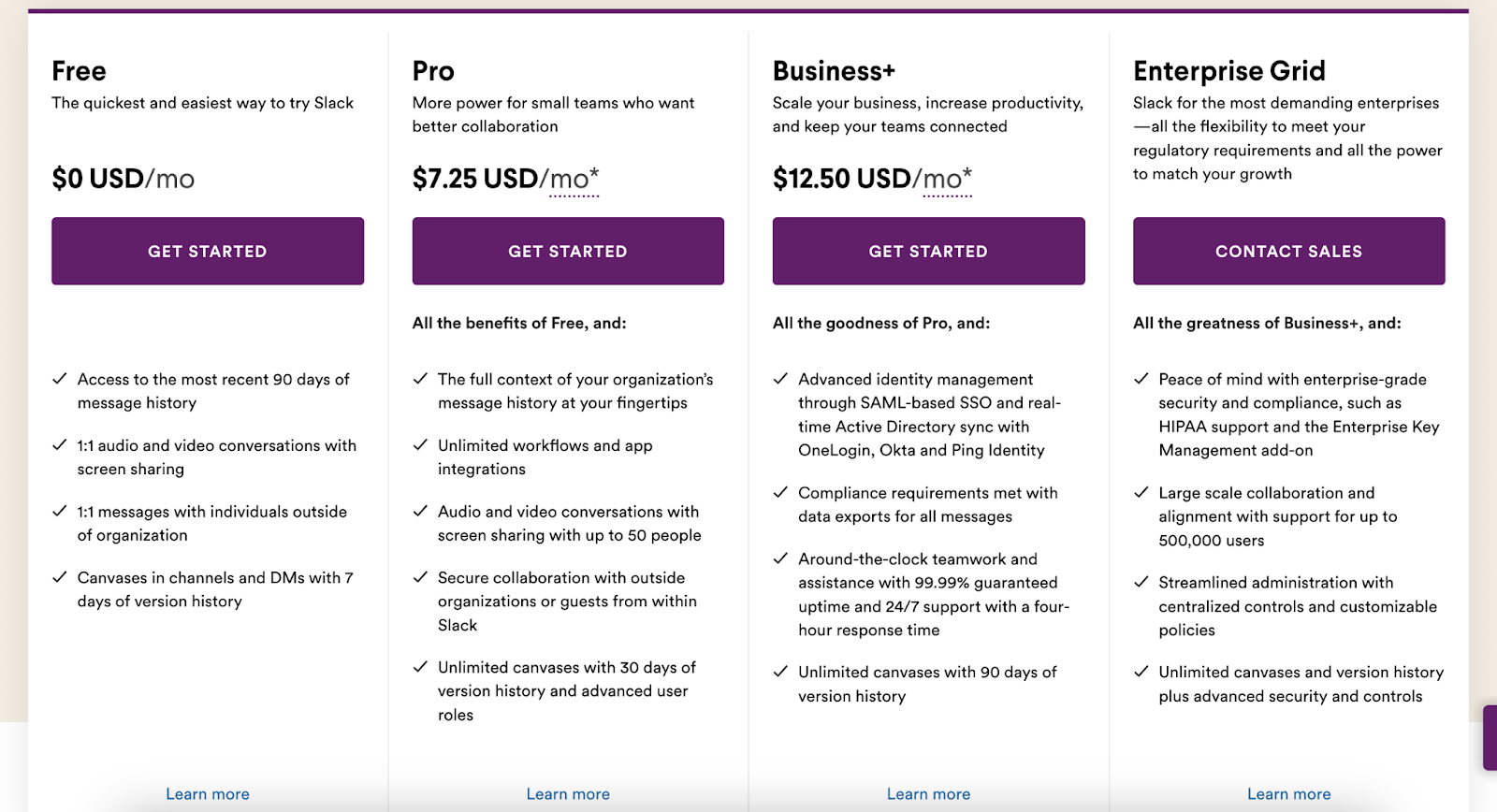Click checkmark beside 90 days message history
The image size is (1497, 812).
[x=60, y=379]
